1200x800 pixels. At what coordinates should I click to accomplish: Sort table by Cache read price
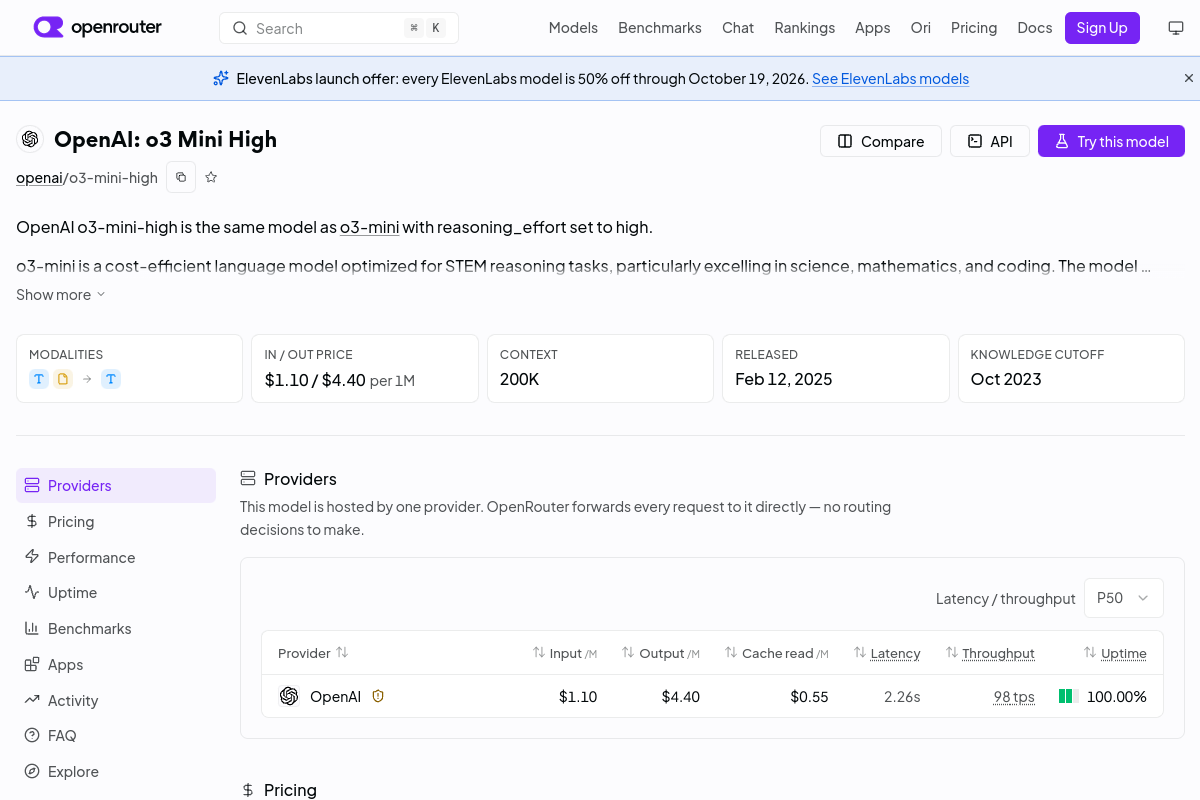[x=777, y=653]
